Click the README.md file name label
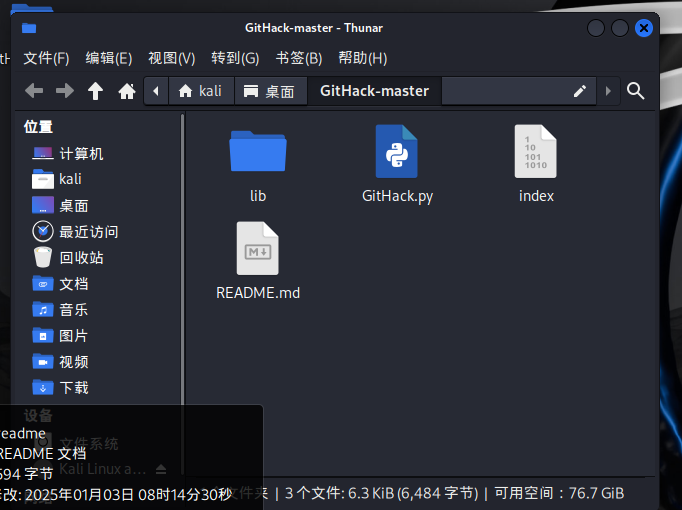 (x=258, y=293)
